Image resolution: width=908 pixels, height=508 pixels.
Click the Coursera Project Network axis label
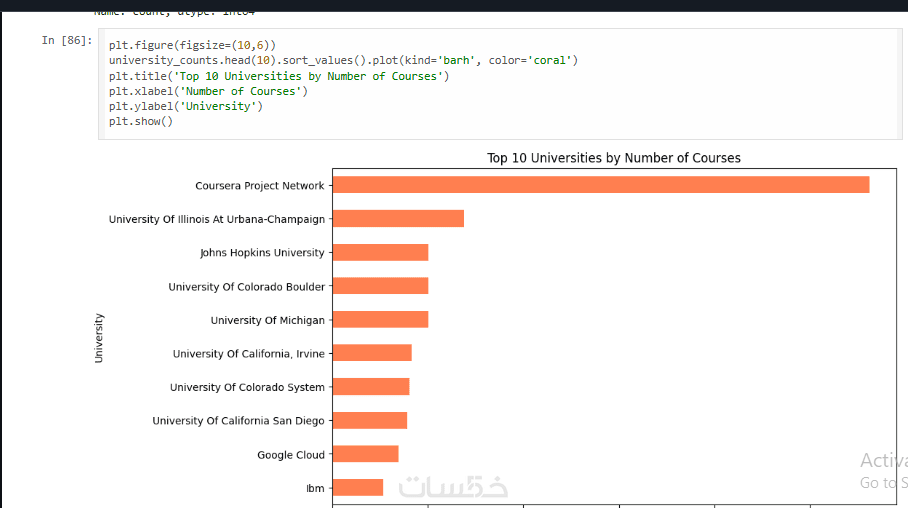click(259, 186)
